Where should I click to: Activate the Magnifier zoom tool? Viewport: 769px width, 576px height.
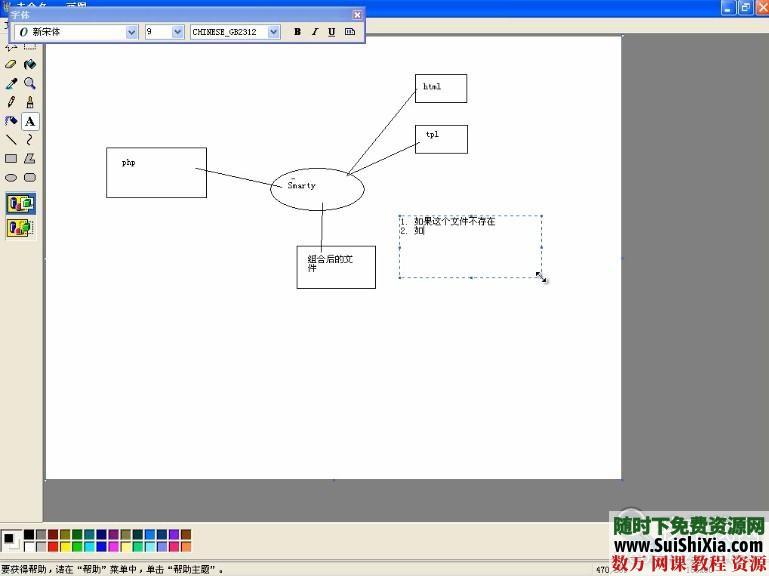tap(30, 83)
